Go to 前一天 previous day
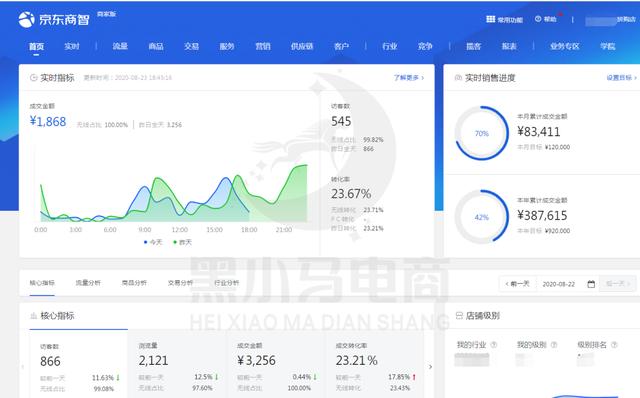The width and height of the screenshot is (640, 398). point(518,284)
